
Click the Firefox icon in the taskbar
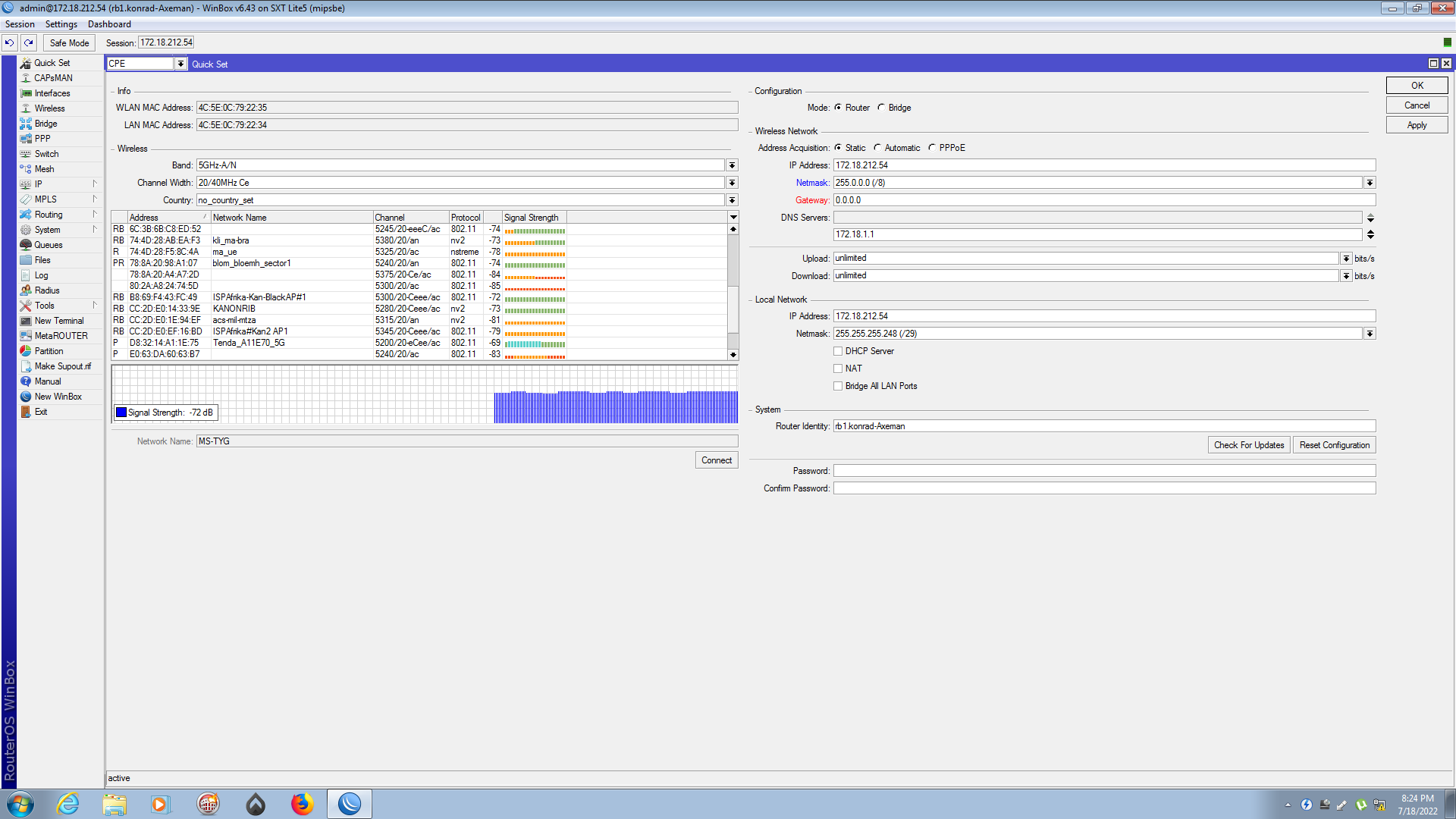302,804
